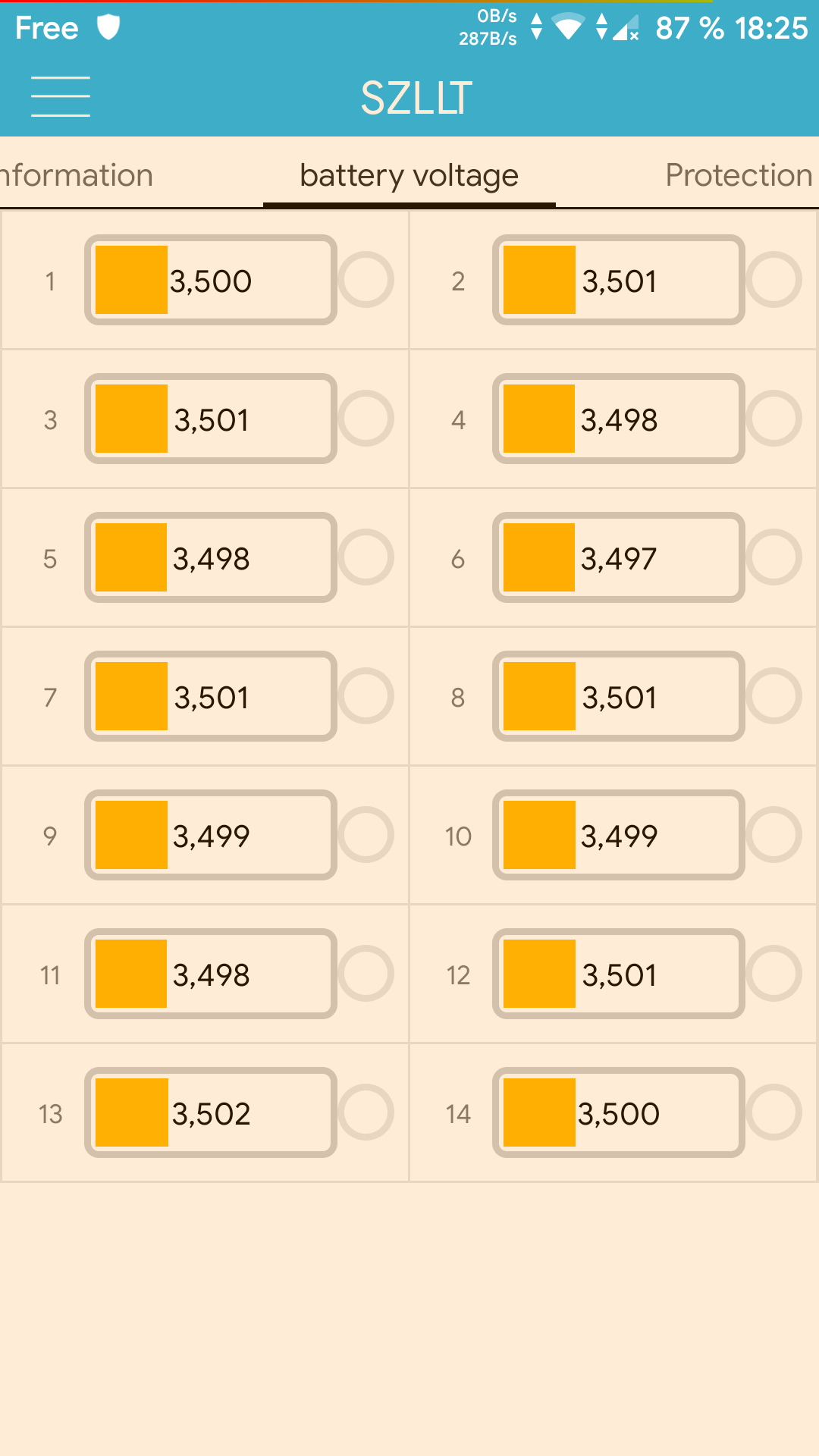This screenshot has width=819, height=1456.
Task: Select the radio circle for cell 14
Action: coord(773,1112)
